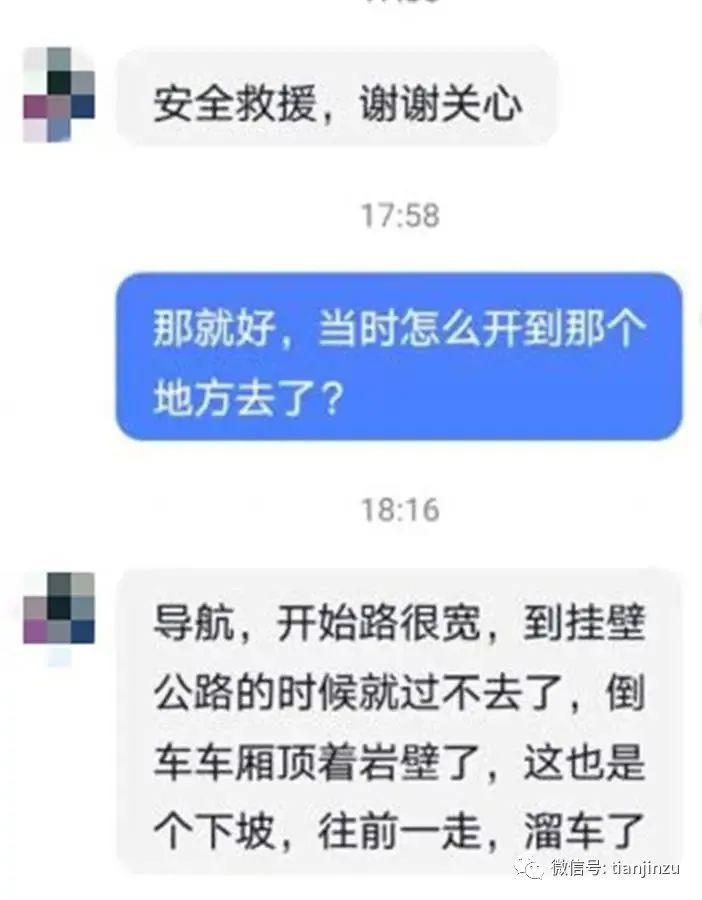Image resolution: width=702 pixels, height=900 pixels.
Task: Tap the pixelated avatar beside 导航 message
Action: tap(59, 619)
